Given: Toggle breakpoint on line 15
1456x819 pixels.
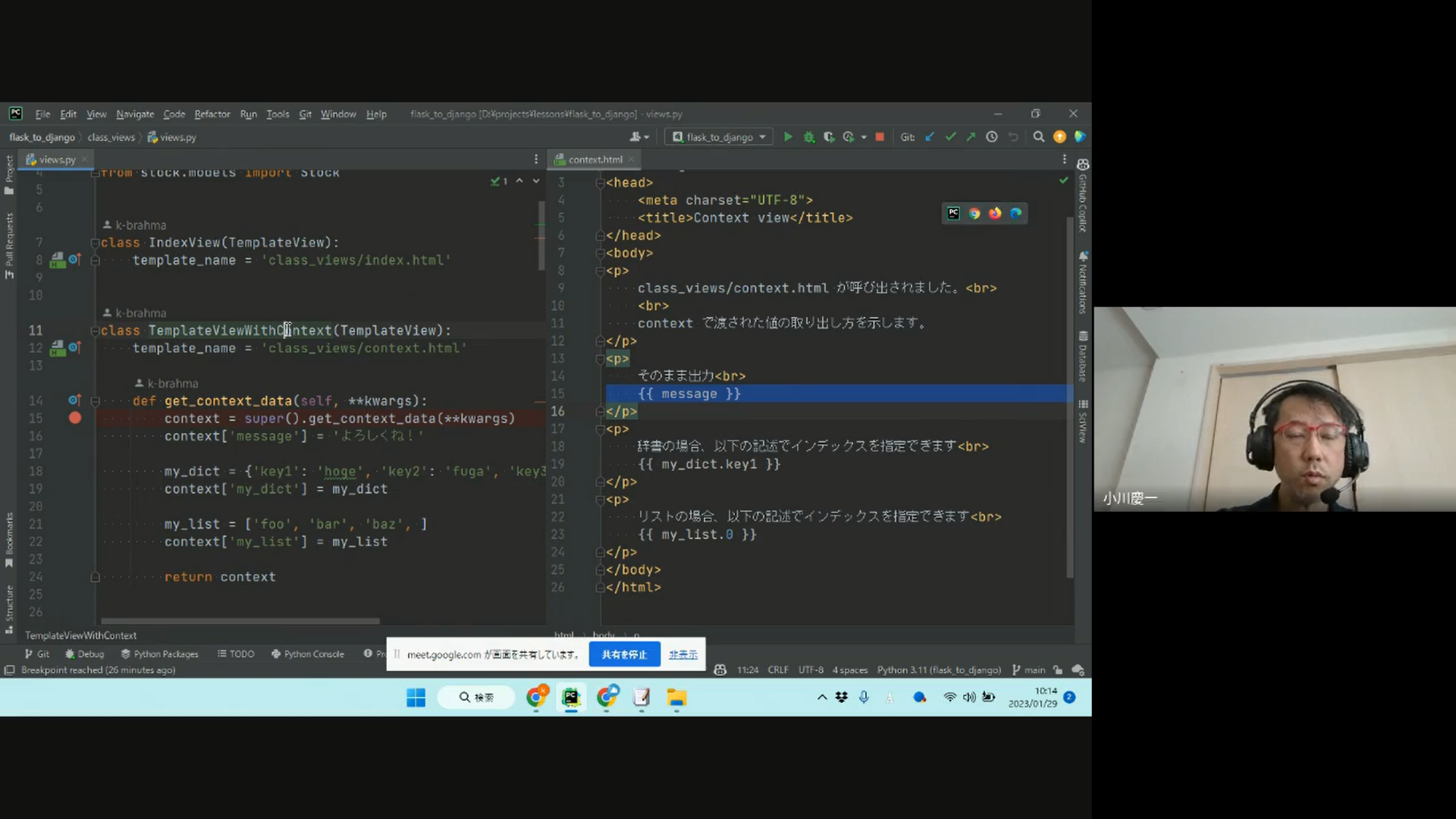Looking at the screenshot, I should click(x=74, y=418).
